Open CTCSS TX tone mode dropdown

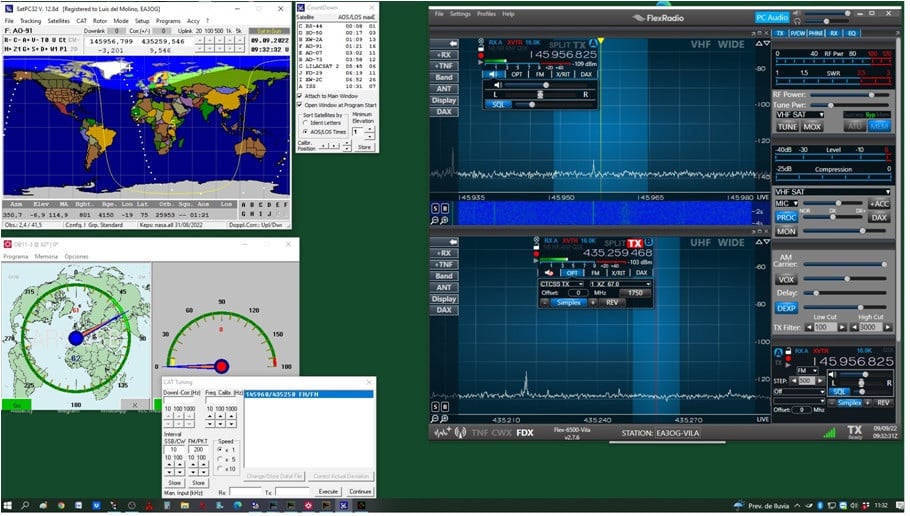[562, 284]
